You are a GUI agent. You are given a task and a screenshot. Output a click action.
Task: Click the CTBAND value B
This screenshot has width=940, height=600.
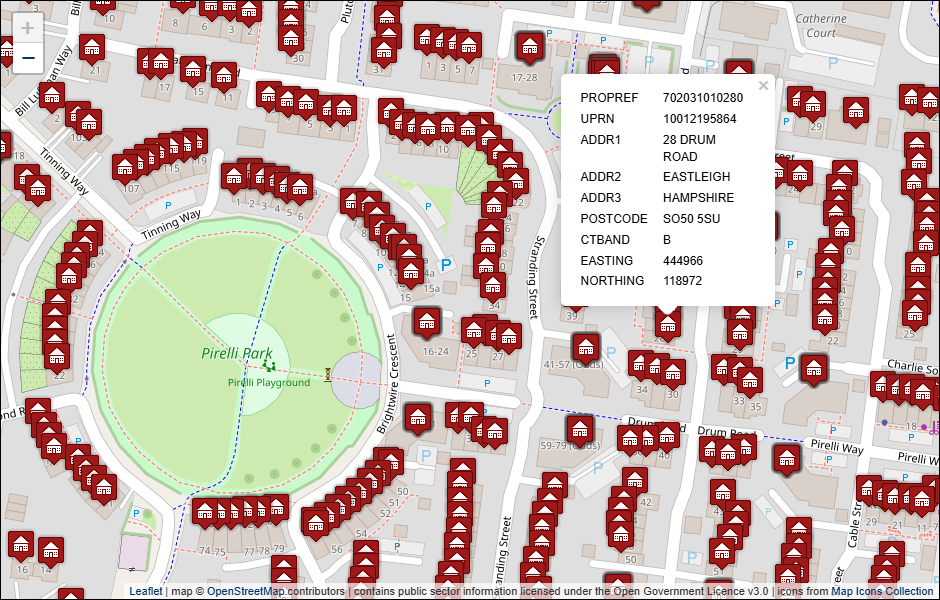click(667, 240)
